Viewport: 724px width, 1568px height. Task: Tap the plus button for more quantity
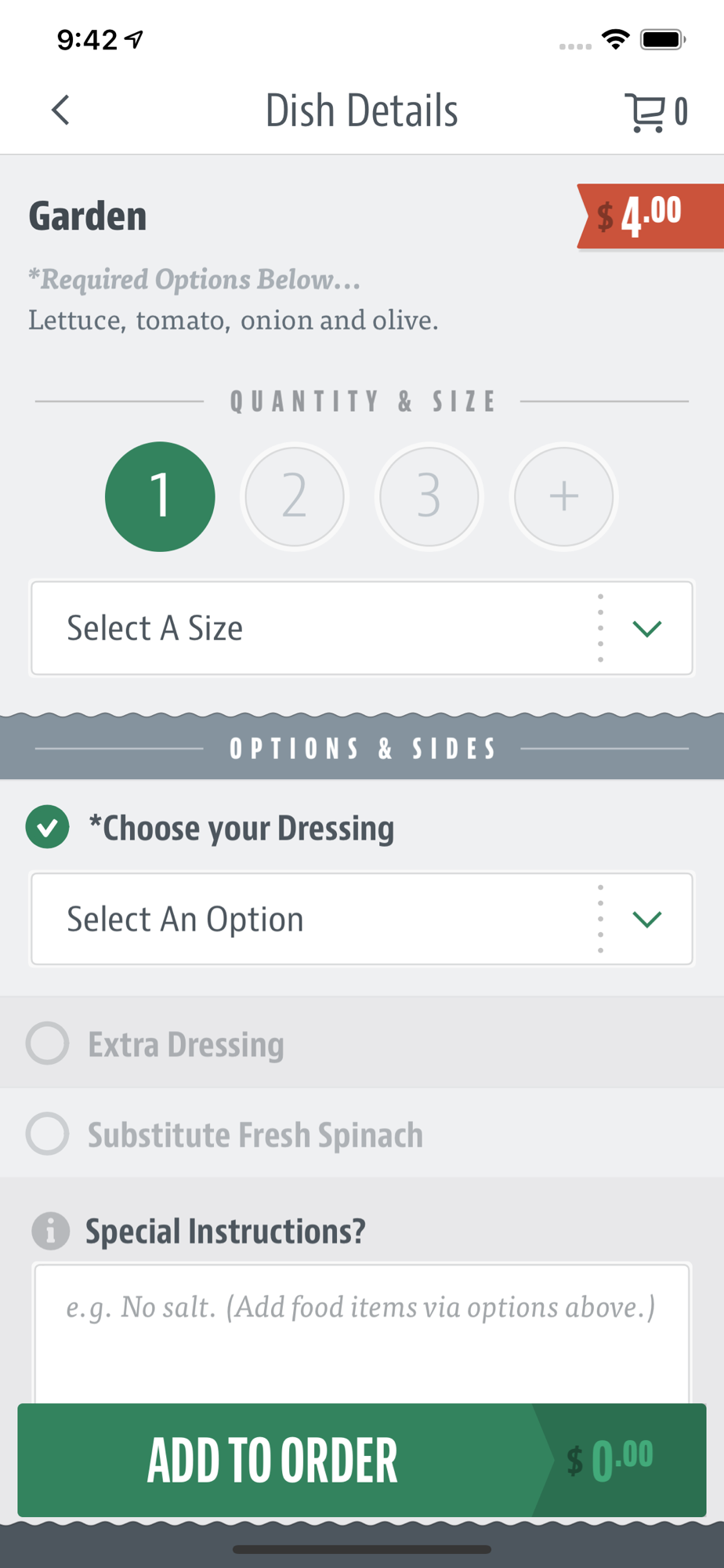click(564, 496)
